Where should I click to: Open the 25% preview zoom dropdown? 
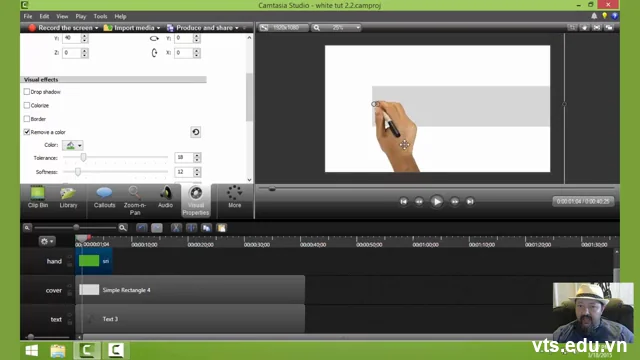pyautogui.click(x=337, y=28)
